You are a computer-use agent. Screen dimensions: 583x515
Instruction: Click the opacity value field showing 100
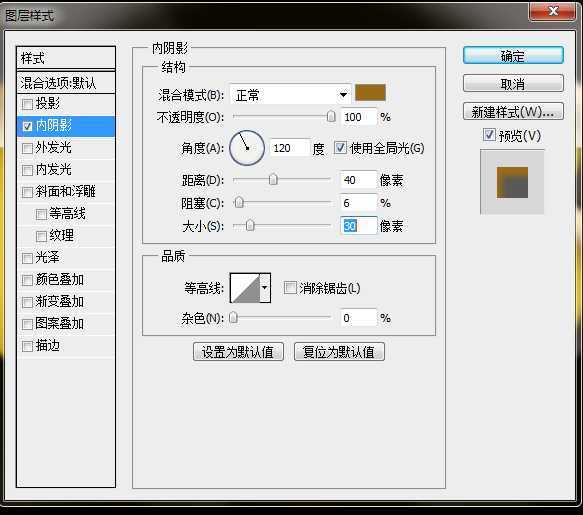pos(358,118)
